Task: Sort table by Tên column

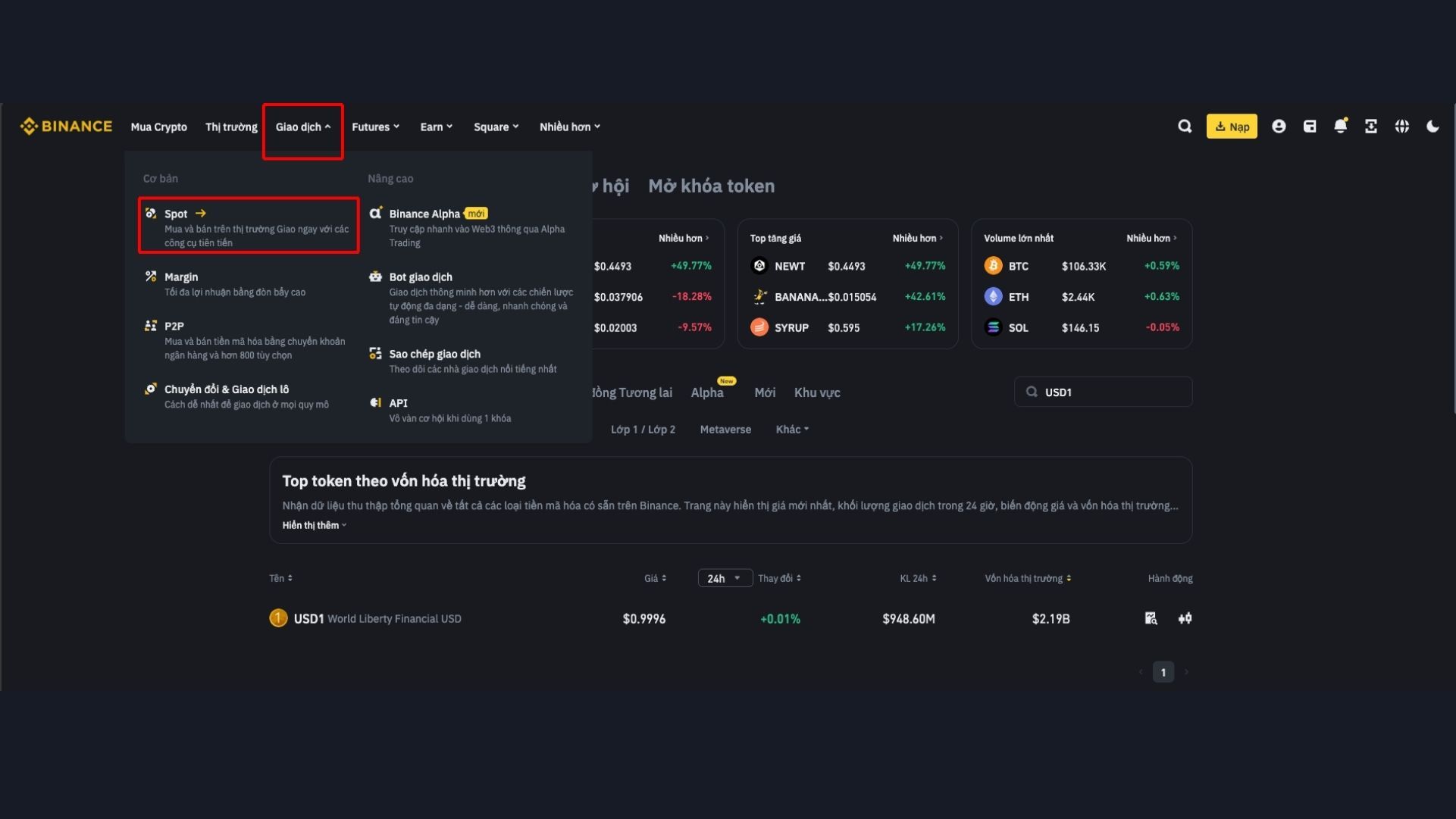Action: [280, 578]
